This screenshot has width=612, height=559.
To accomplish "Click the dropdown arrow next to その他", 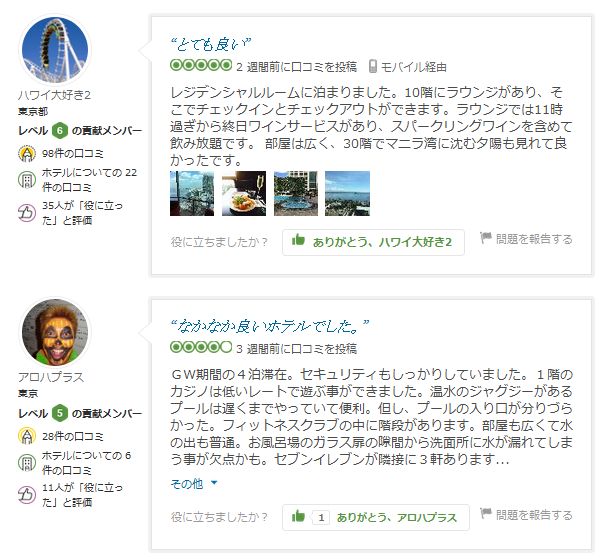I will point(214,483).
